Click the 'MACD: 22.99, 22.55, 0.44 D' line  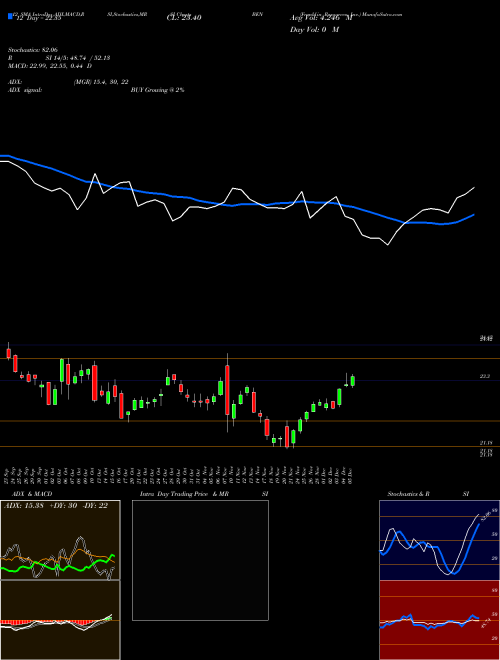click(x=50, y=66)
